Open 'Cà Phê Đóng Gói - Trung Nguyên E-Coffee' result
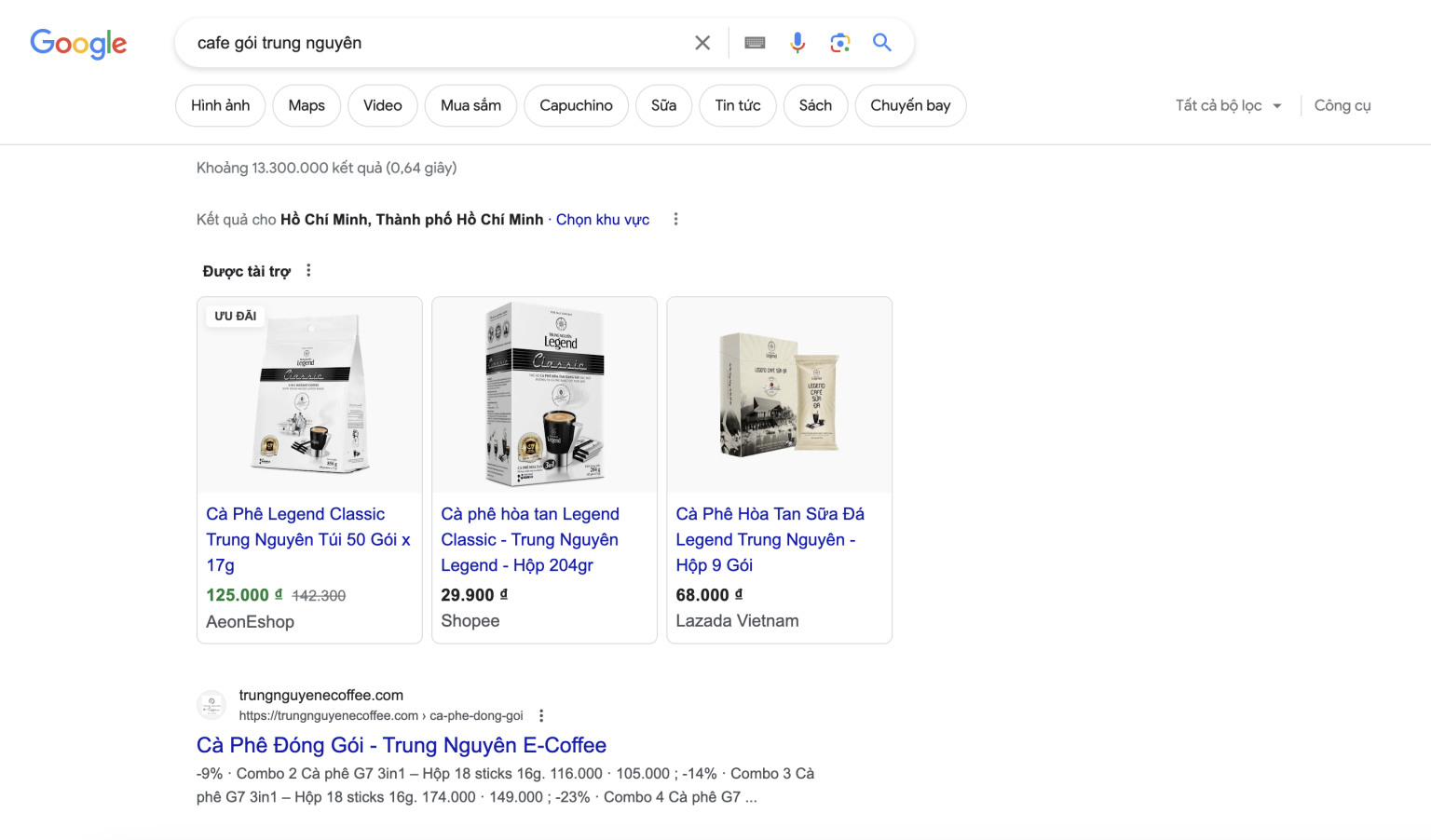The height and width of the screenshot is (840, 1431). point(401,745)
